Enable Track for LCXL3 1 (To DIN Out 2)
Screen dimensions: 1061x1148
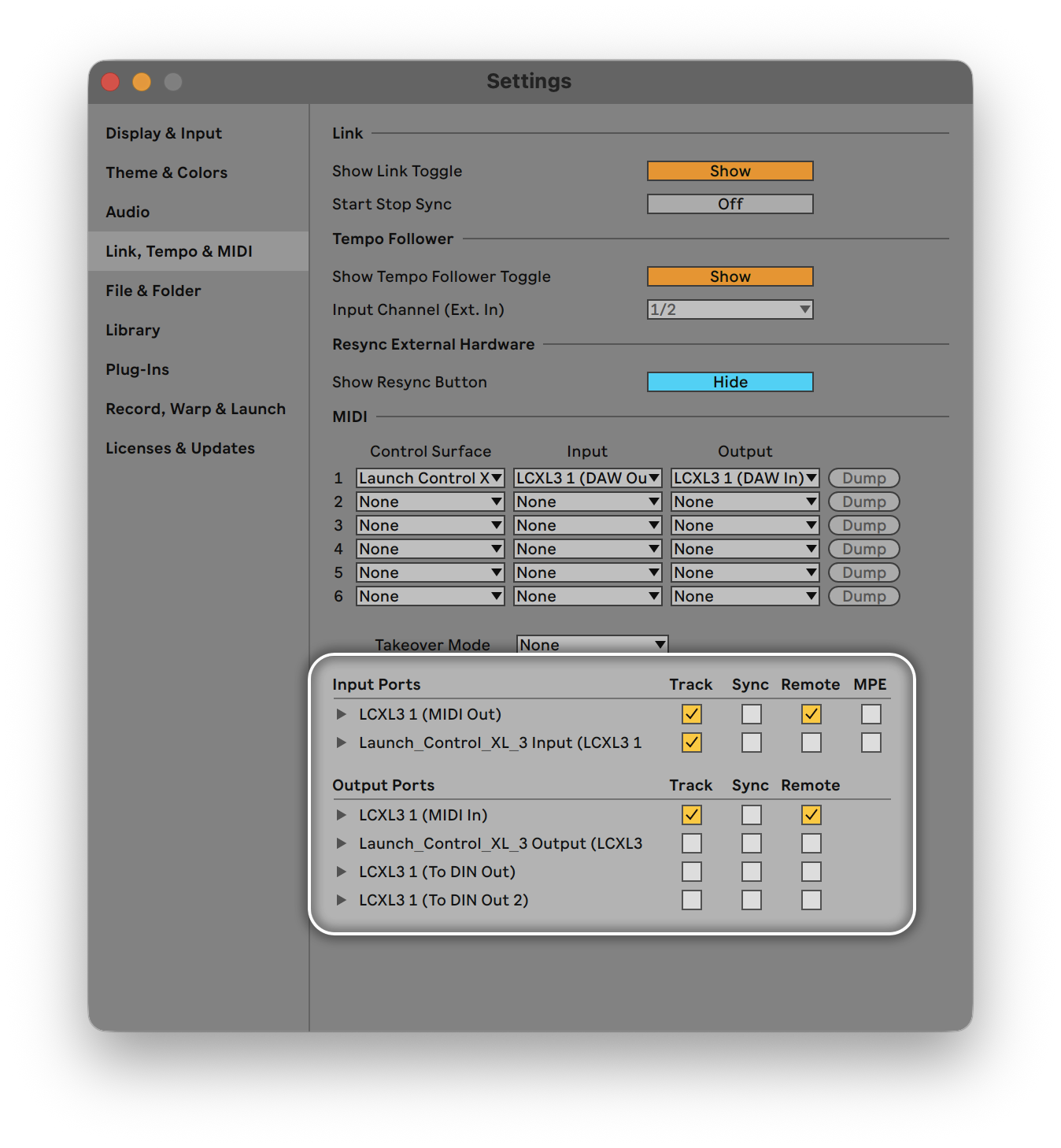(x=692, y=900)
